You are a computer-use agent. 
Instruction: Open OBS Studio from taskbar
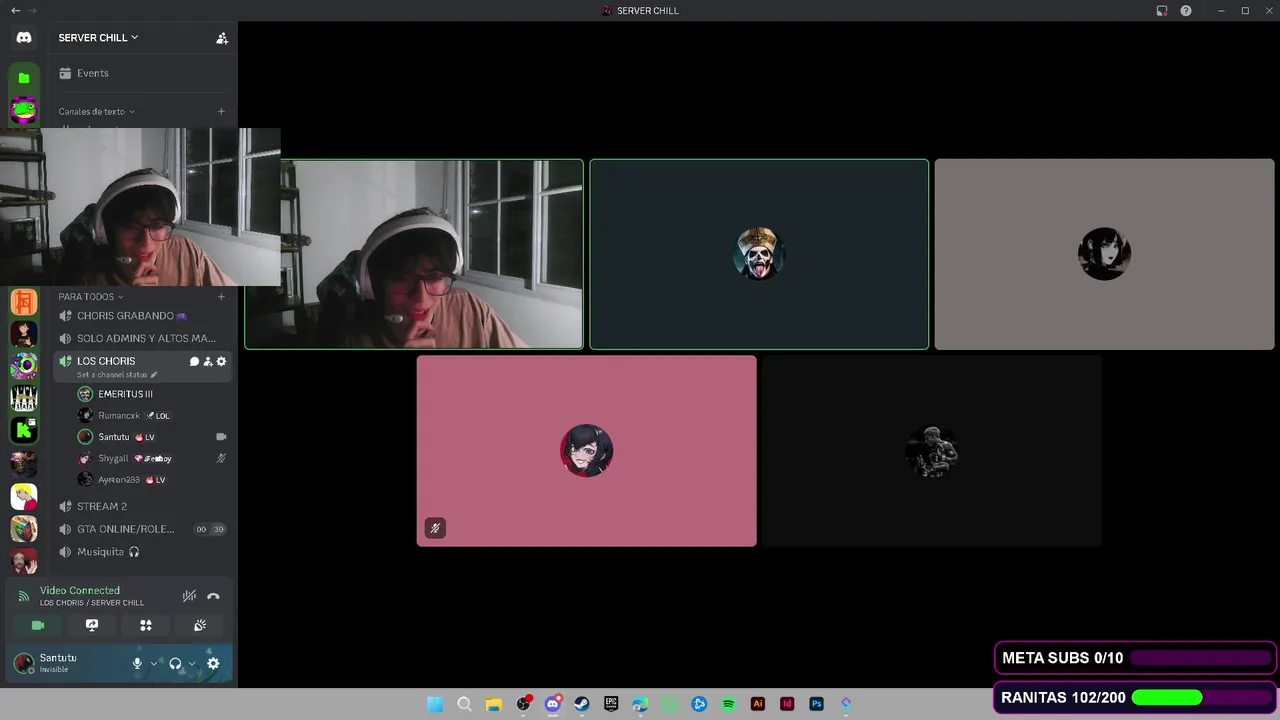[523, 704]
